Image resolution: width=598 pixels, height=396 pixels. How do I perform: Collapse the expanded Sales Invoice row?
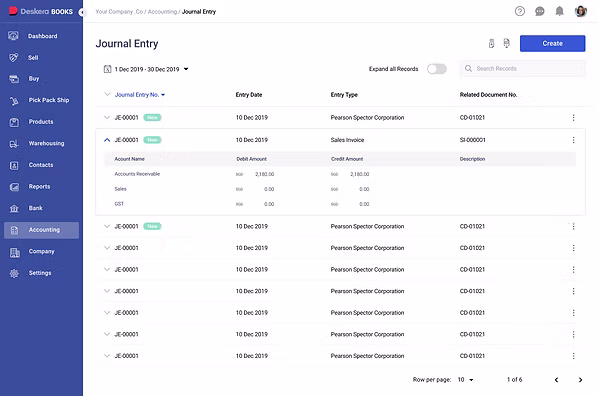pos(107,140)
